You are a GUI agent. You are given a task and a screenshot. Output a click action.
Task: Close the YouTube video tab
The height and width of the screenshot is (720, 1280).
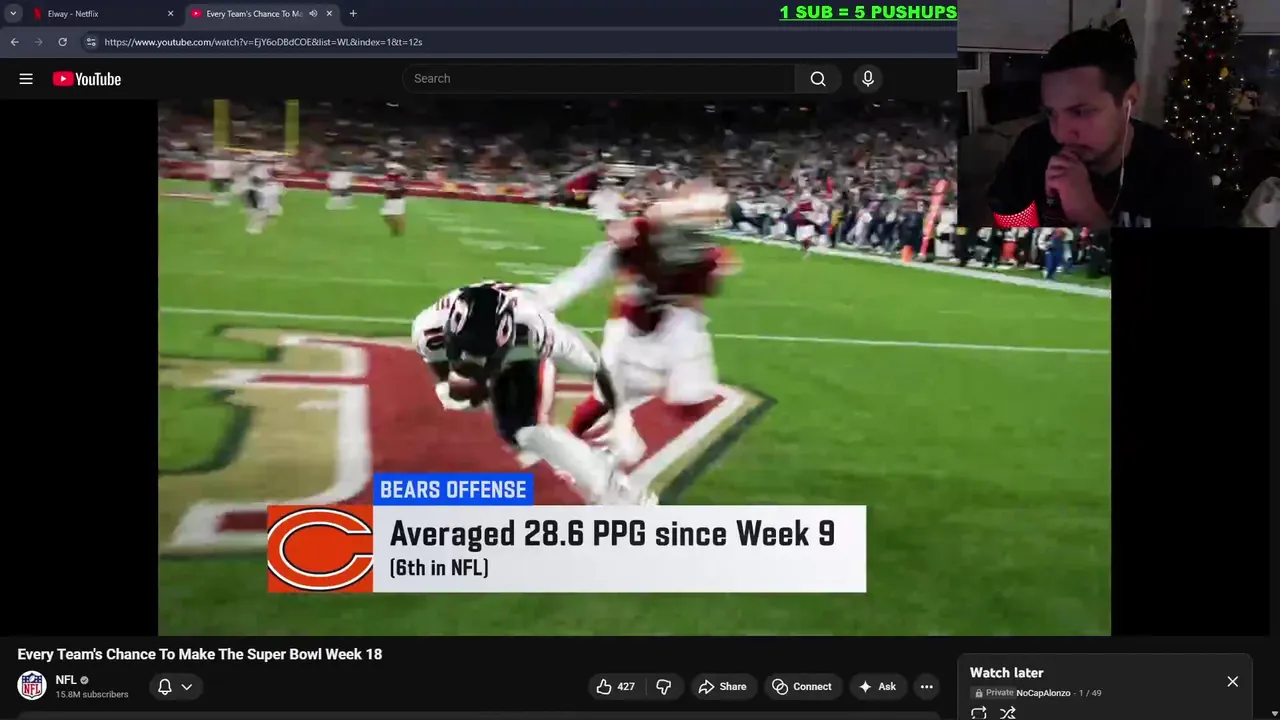click(x=329, y=14)
